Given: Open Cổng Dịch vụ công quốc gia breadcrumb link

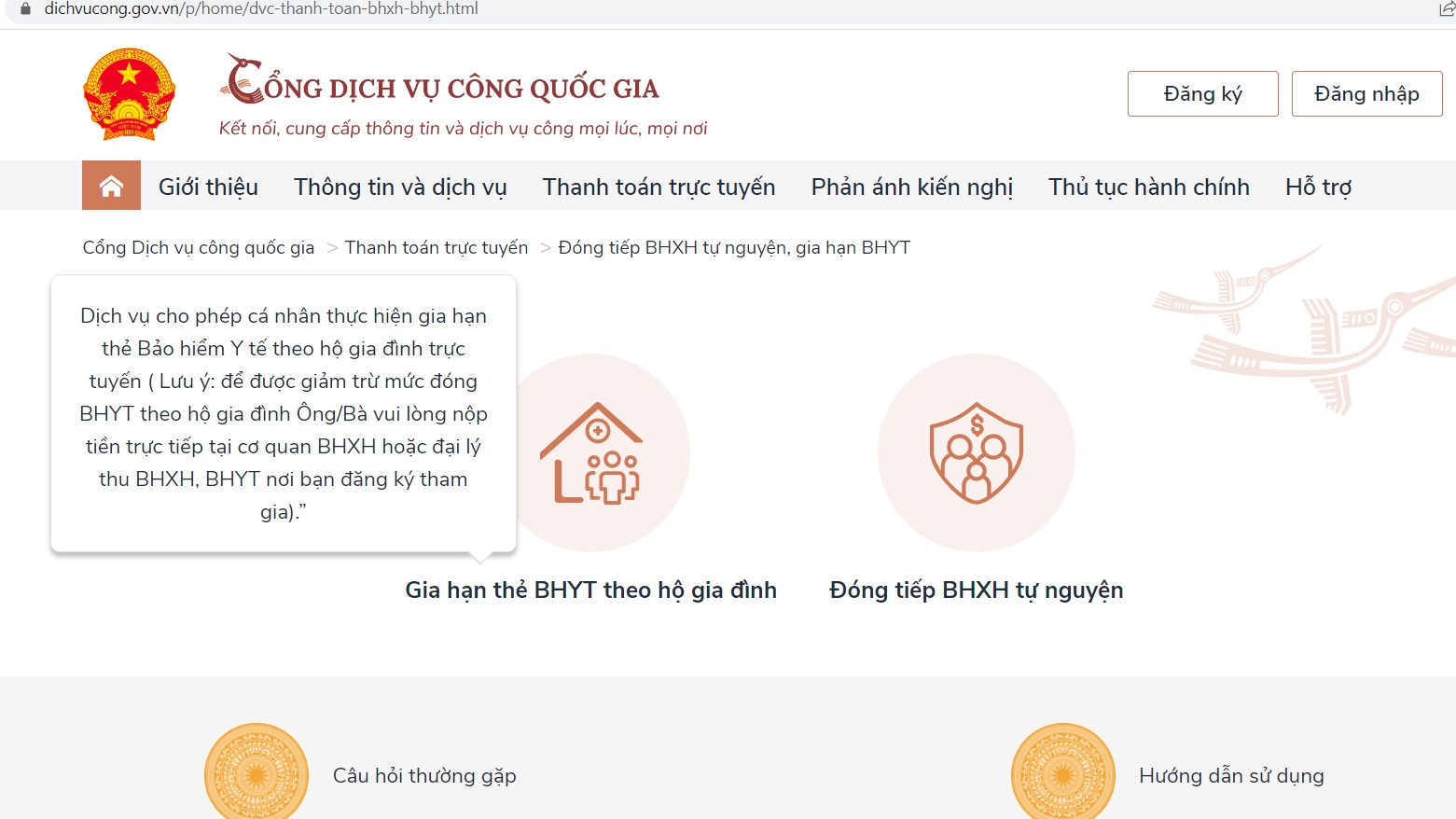Looking at the screenshot, I should click(197, 247).
